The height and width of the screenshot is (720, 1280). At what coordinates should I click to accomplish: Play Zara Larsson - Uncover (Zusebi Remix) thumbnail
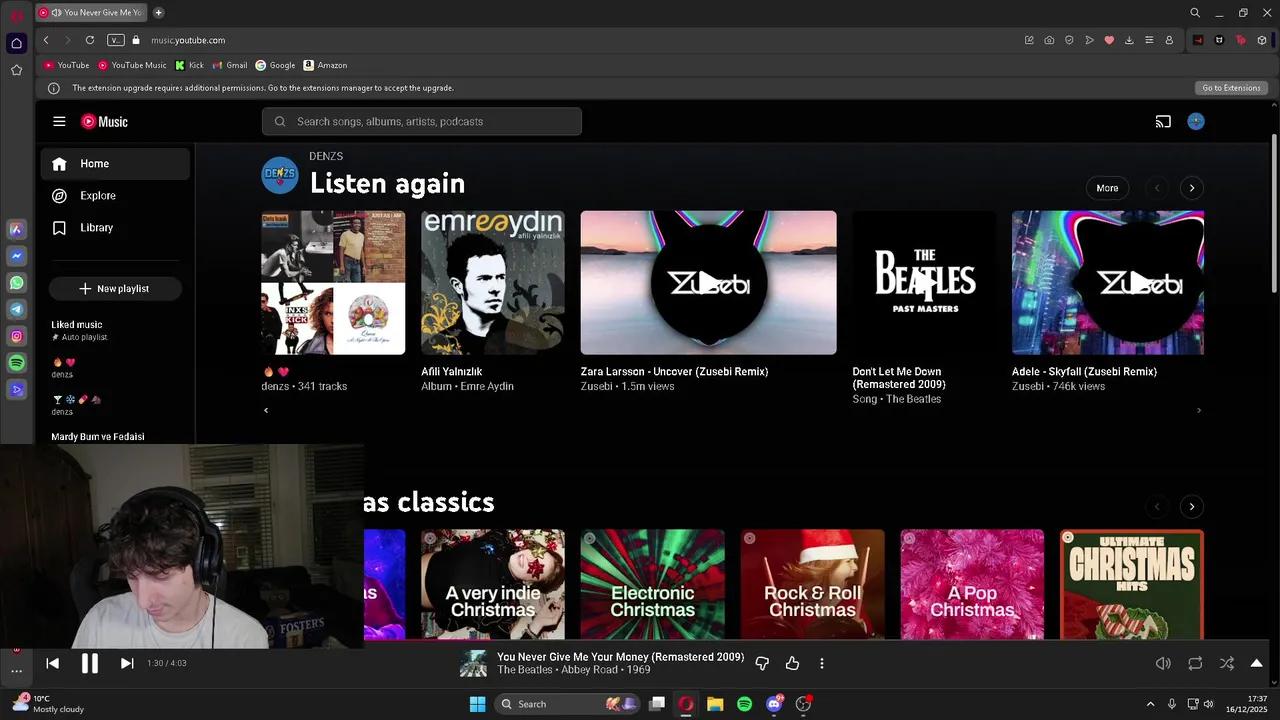click(x=708, y=282)
